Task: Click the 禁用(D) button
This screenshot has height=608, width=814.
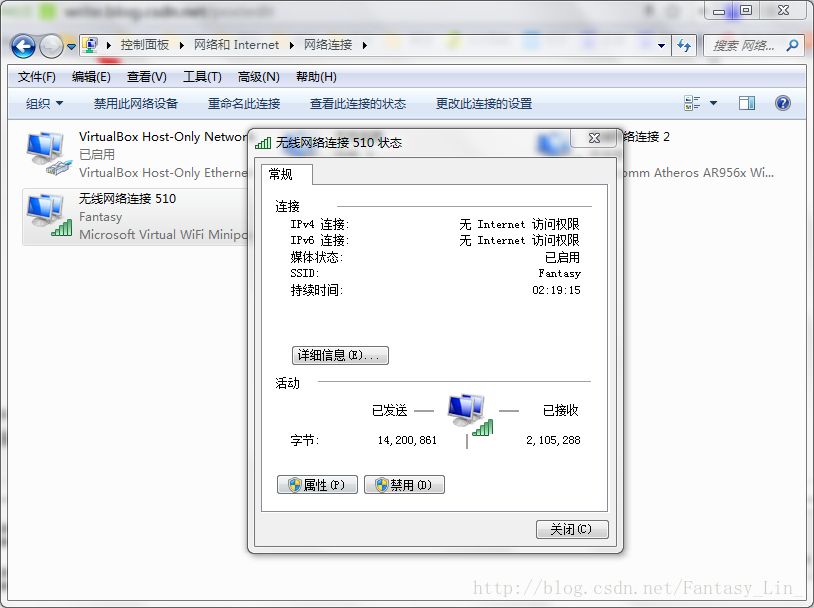Action: pyautogui.click(x=404, y=484)
